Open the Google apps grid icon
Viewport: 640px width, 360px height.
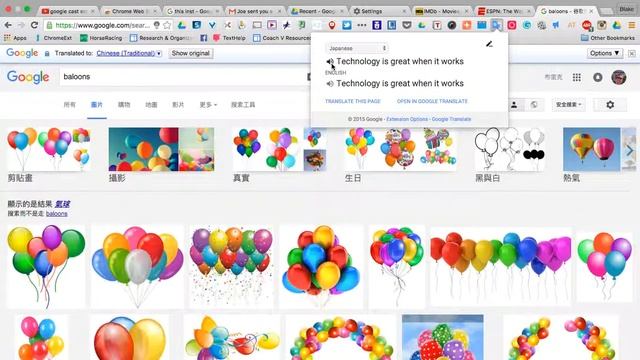click(x=577, y=77)
